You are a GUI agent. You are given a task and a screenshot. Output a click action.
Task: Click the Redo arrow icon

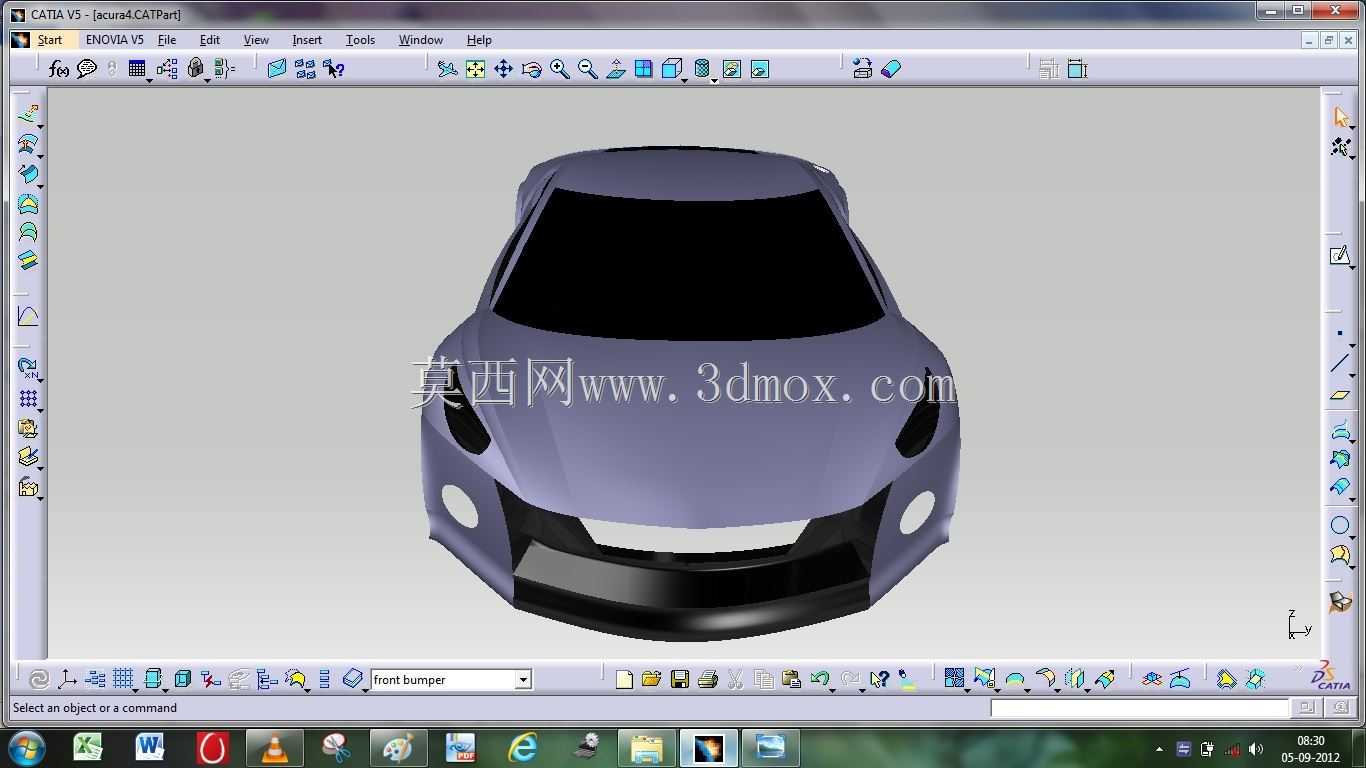pyautogui.click(x=850, y=680)
